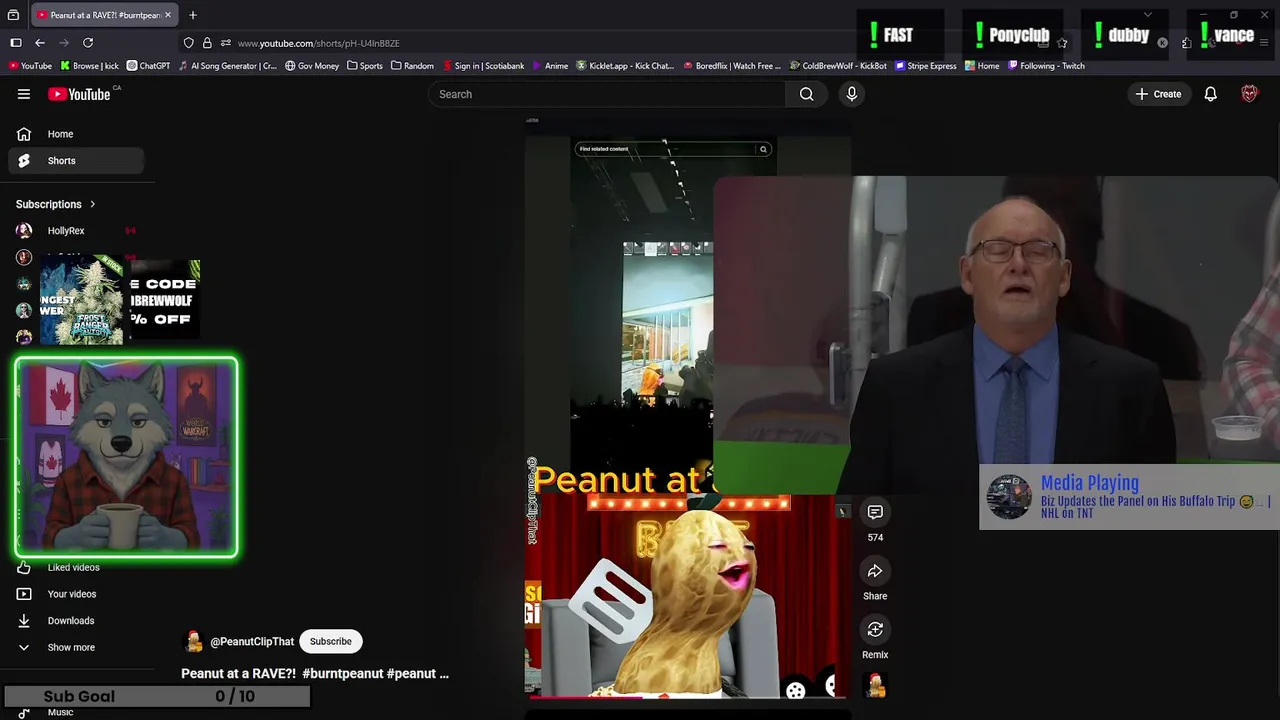
Task: Open the Gov Money bookmark
Action: 312,66
